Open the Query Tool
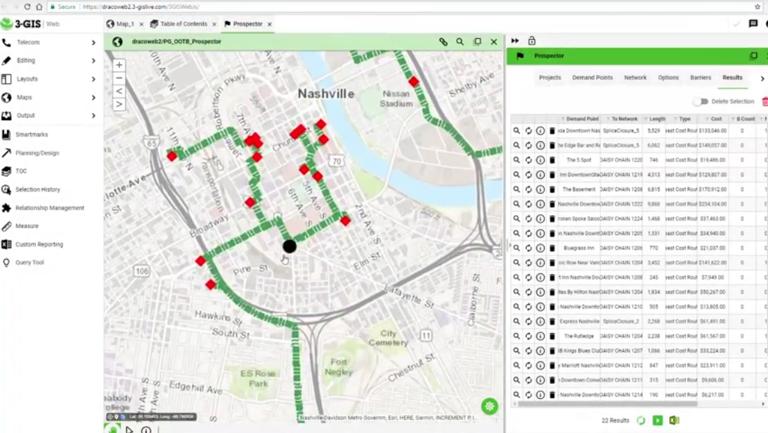The image size is (768, 433). (29, 263)
